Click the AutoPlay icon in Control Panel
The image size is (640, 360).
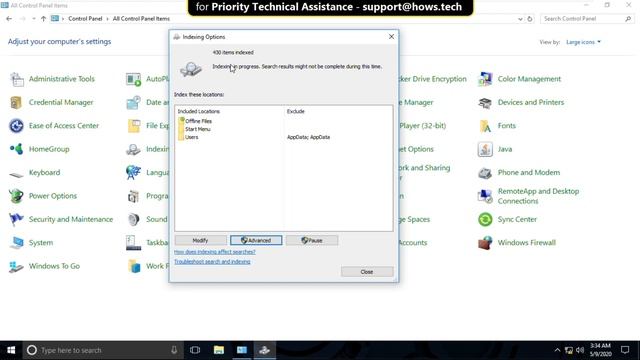[x=133, y=79]
